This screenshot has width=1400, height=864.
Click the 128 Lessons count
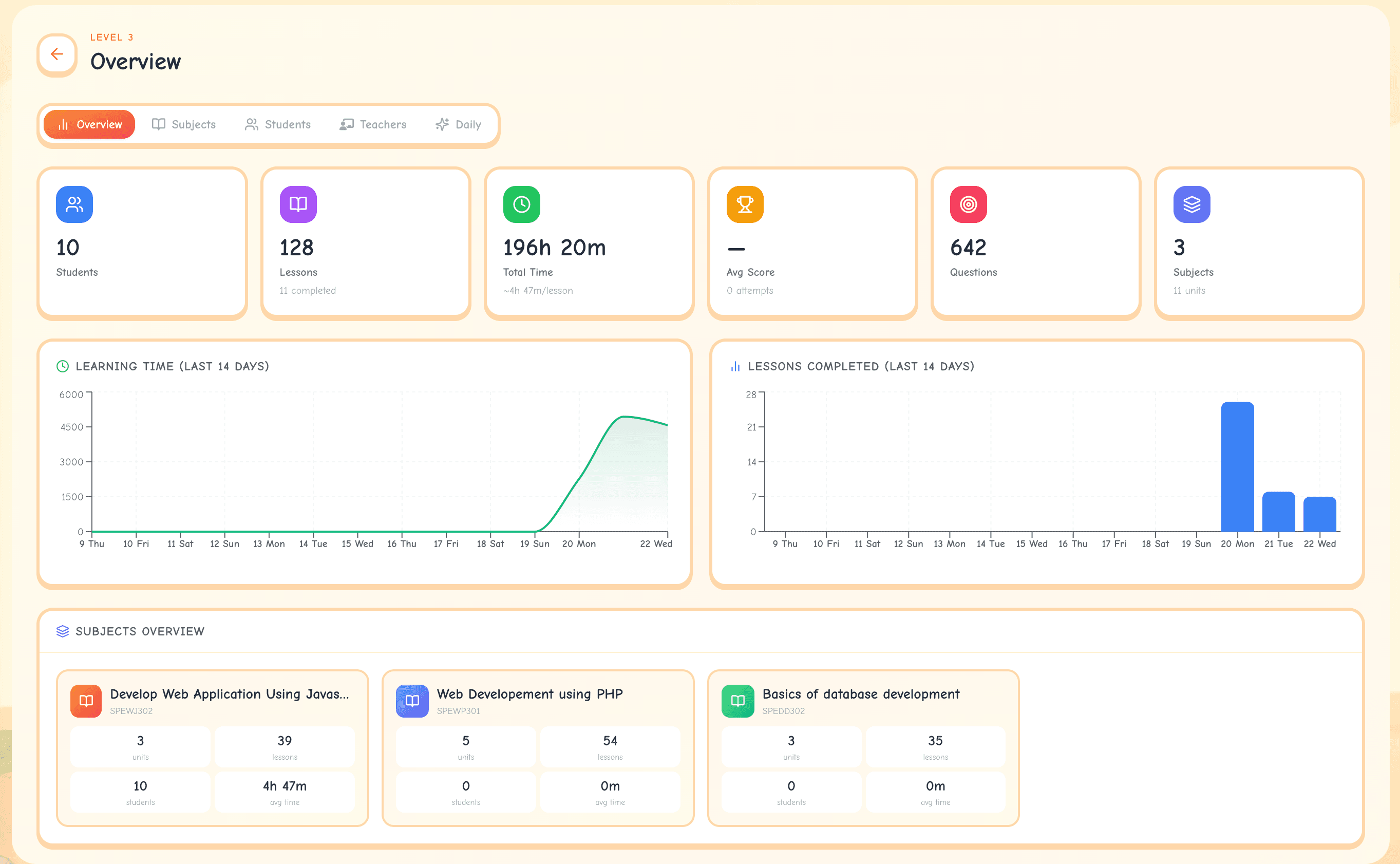[x=296, y=248]
